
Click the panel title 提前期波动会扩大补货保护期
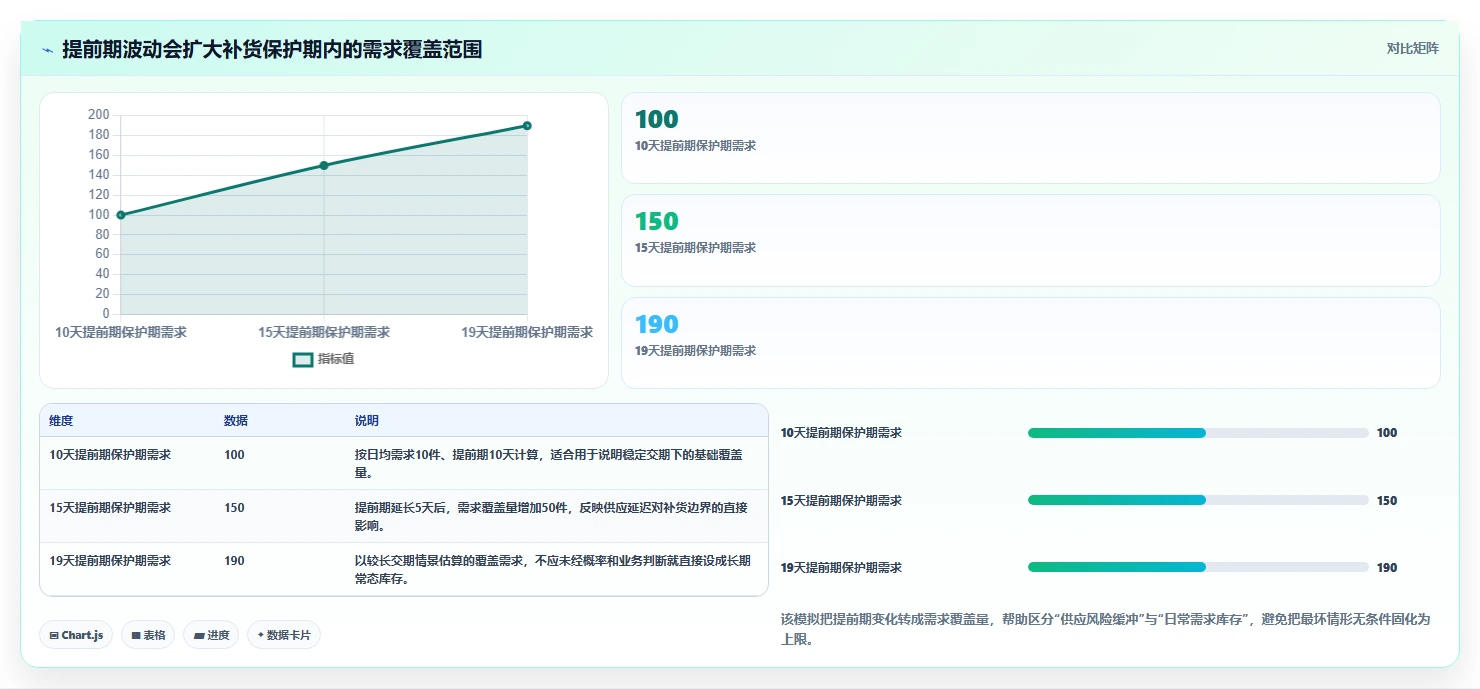[x=272, y=49]
